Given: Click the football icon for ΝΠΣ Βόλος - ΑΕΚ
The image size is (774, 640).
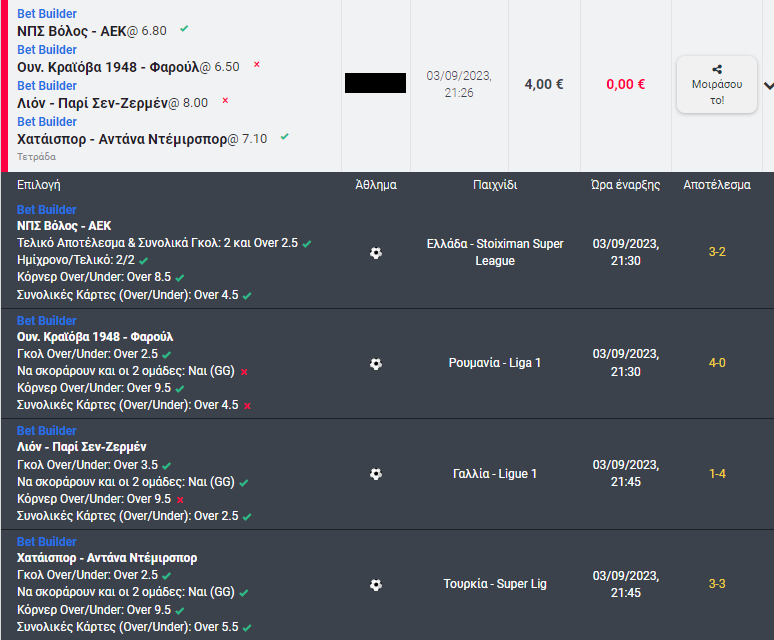Looking at the screenshot, I should tap(376, 253).
